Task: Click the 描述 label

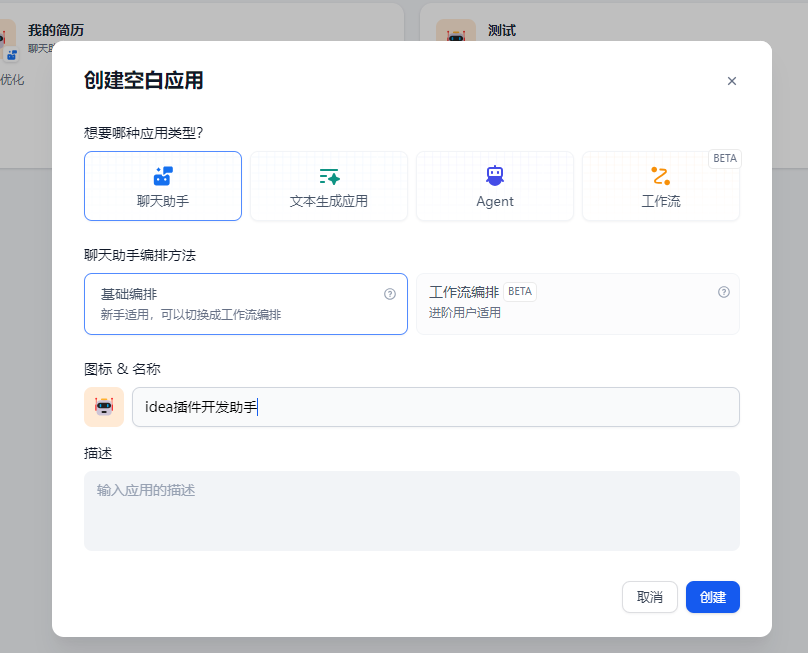Action: [98, 453]
